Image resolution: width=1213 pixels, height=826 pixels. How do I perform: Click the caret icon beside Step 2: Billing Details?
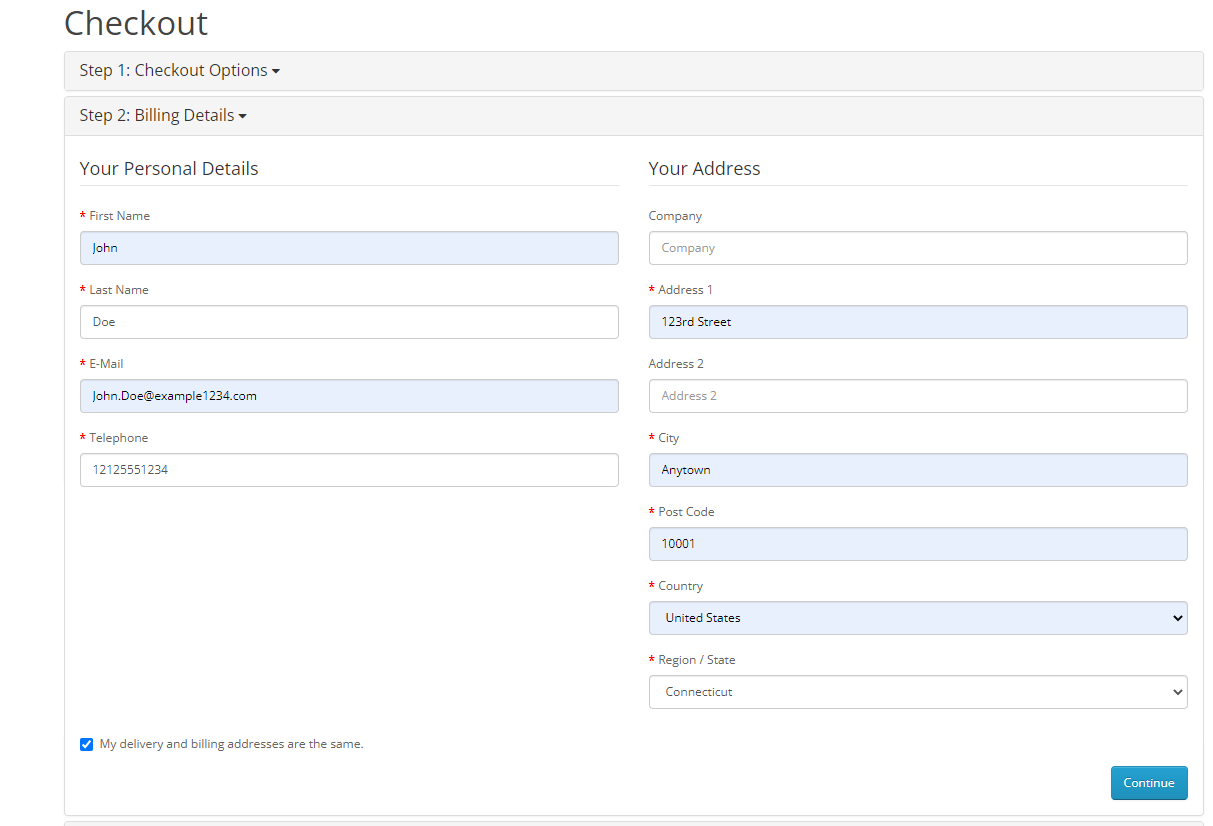tap(242, 117)
